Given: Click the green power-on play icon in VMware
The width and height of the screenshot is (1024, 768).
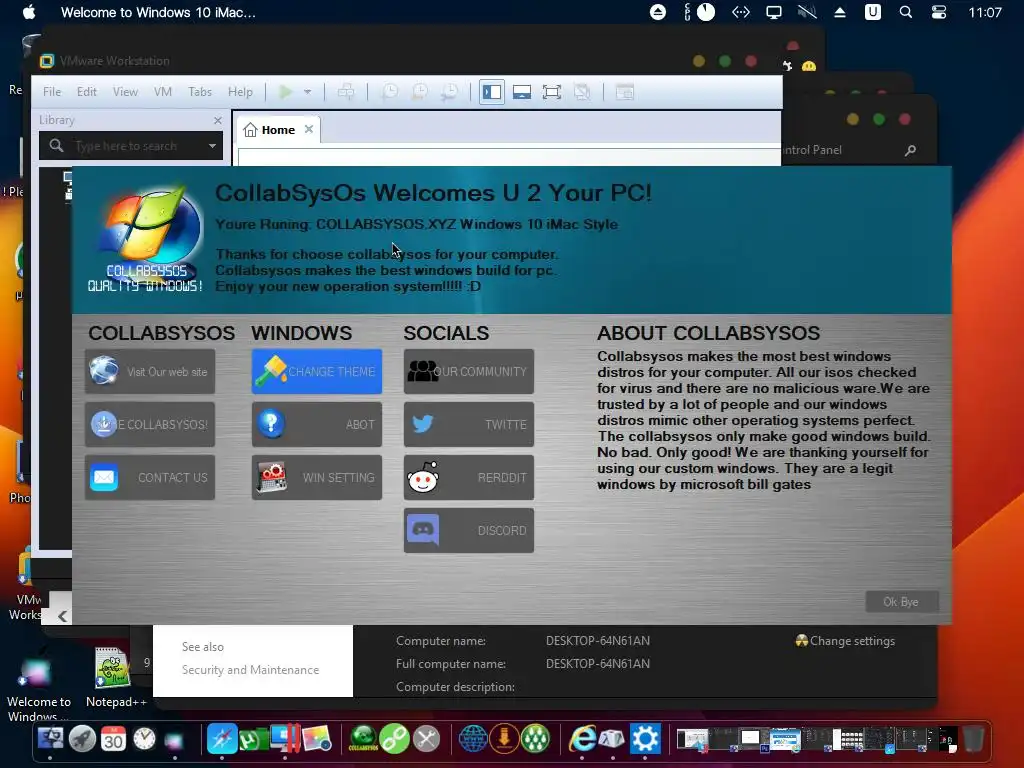Looking at the screenshot, I should (285, 92).
